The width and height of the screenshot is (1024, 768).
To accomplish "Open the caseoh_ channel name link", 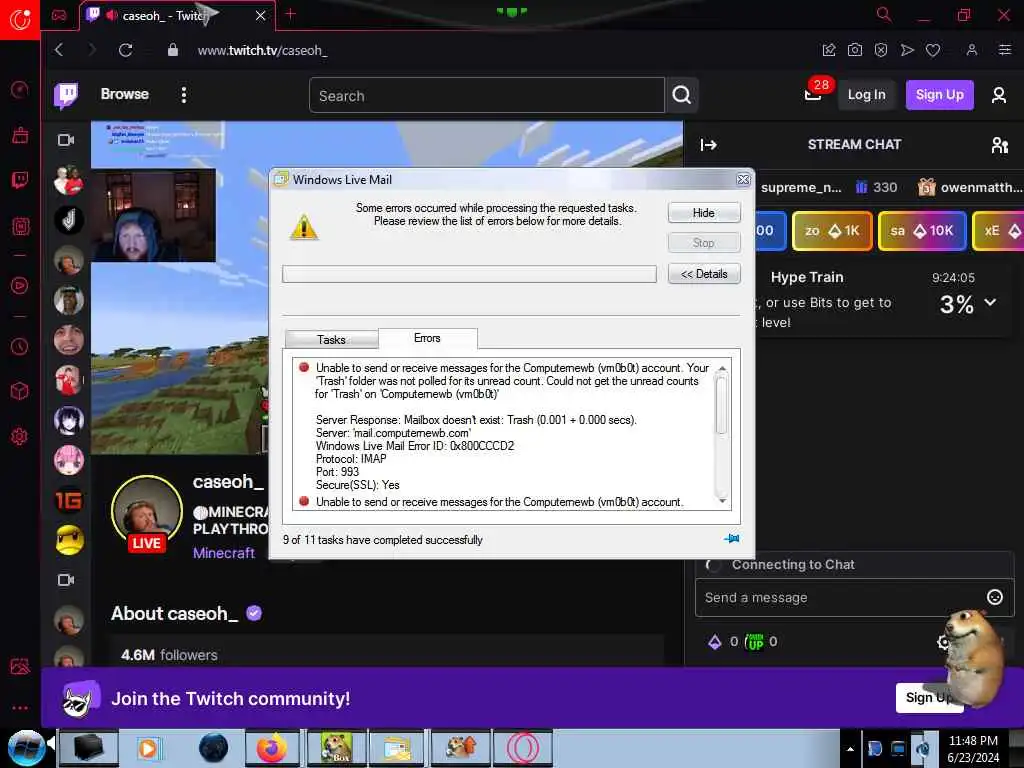I will point(229,482).
